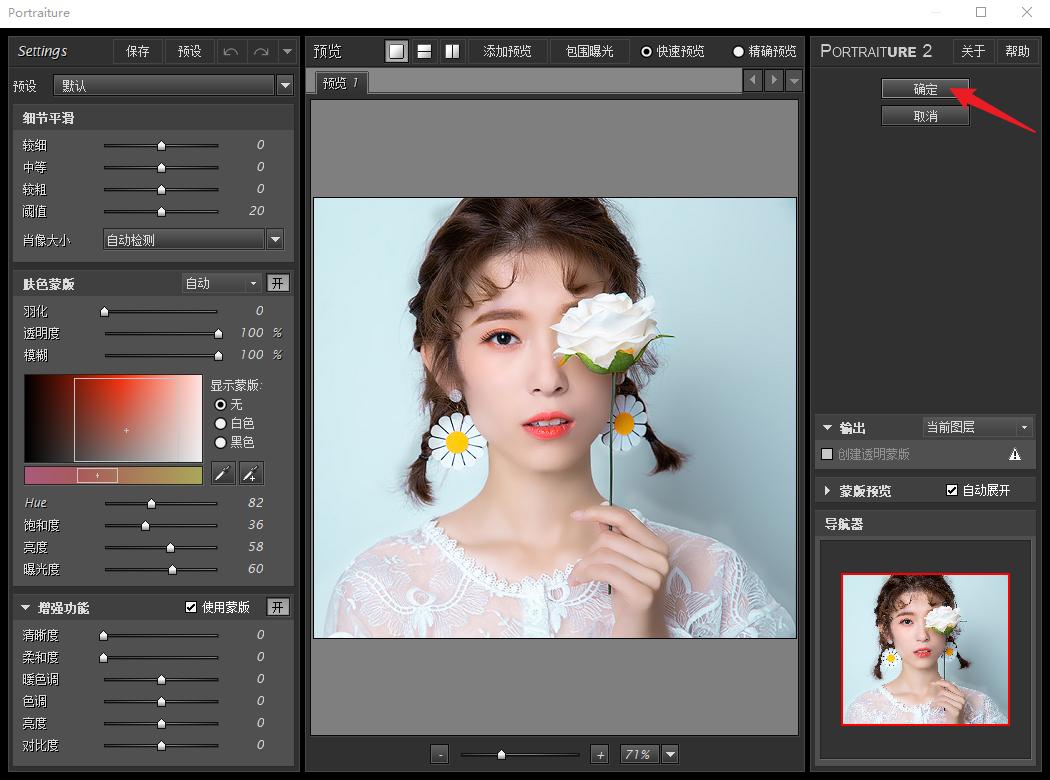Select the add-color eyedropper plus tool

tap(251, 474)
